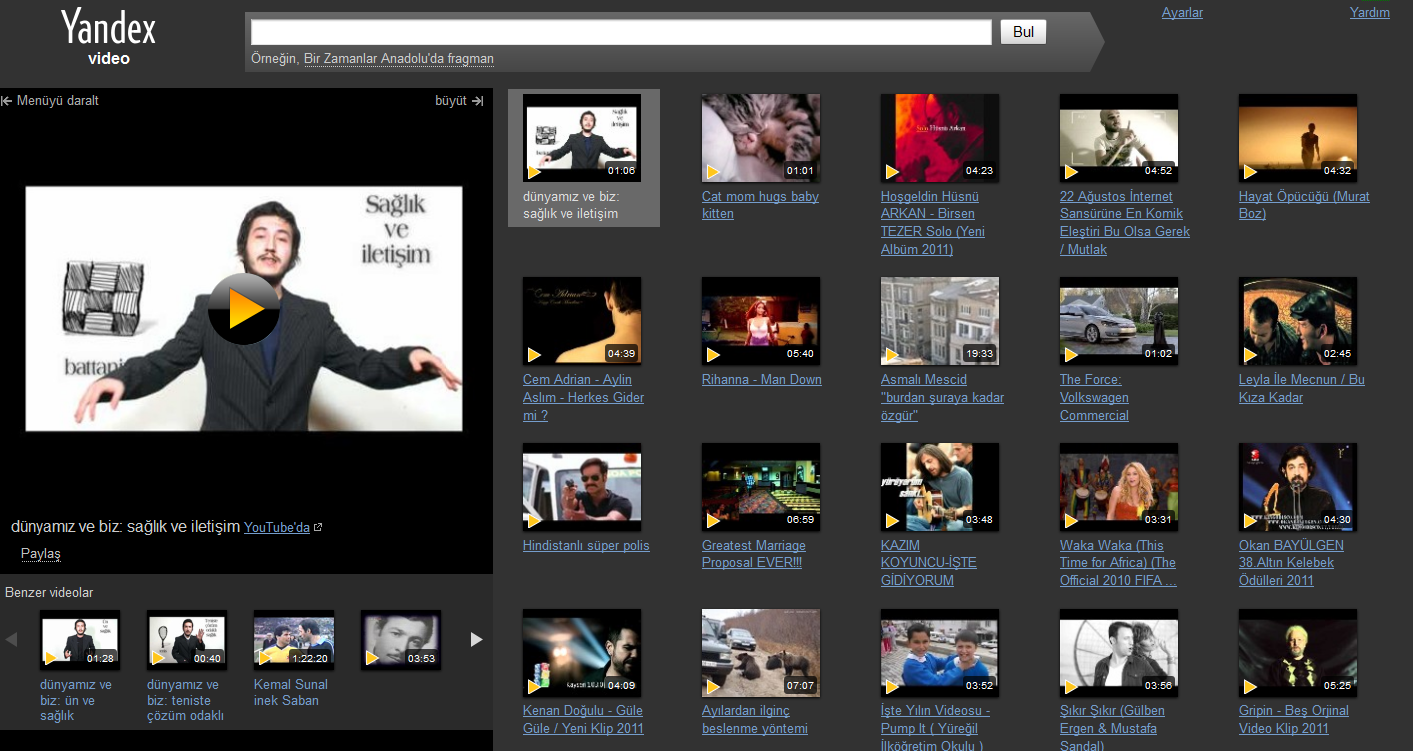The width and height of the screenshot is (1413, 751).
Task: Open 'Leyla İle Mecnun' video thumbnail
Action: (x=1298, y=321)
